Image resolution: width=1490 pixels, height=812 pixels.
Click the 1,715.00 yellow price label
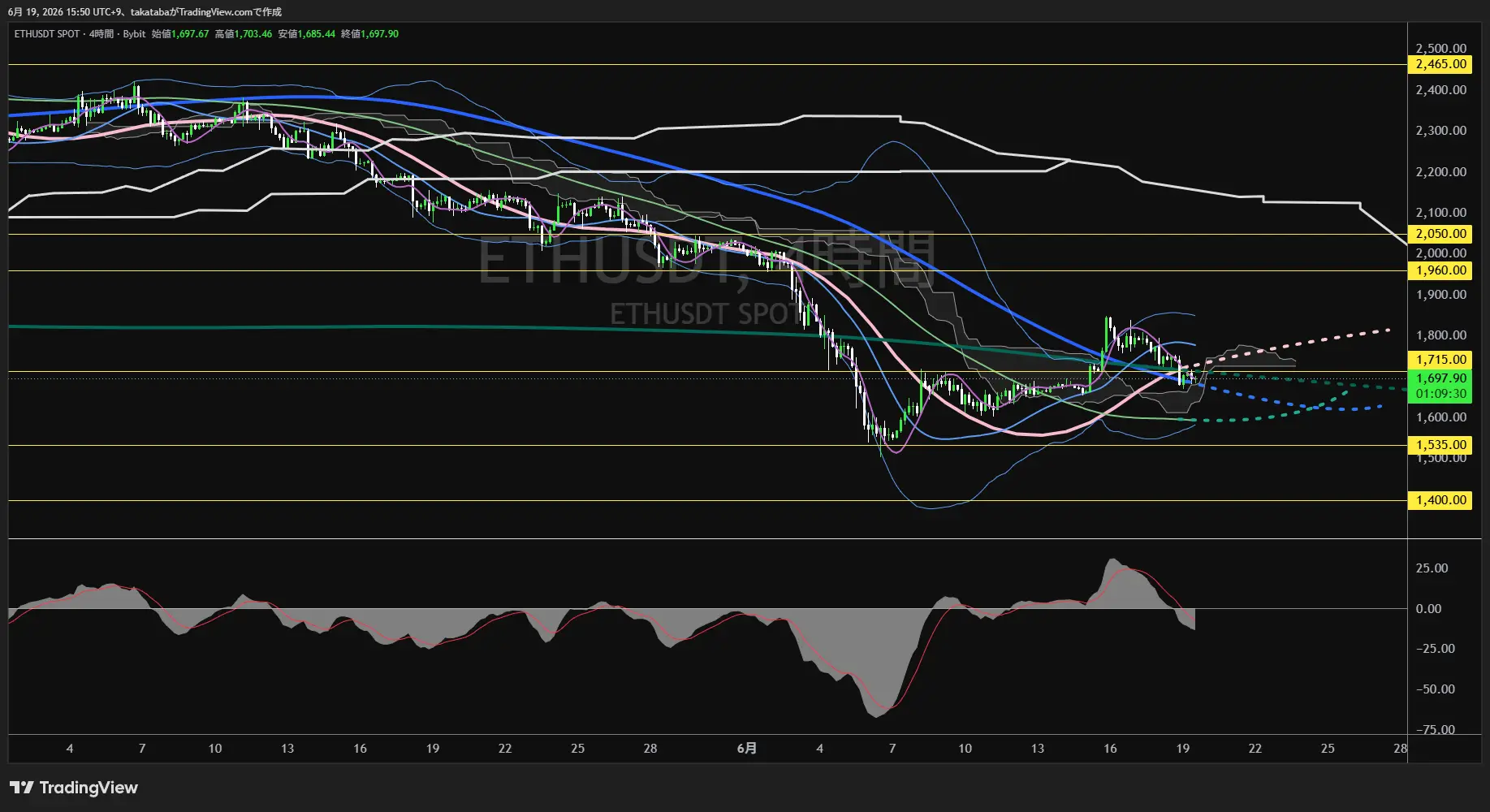tap(1441, 360)
